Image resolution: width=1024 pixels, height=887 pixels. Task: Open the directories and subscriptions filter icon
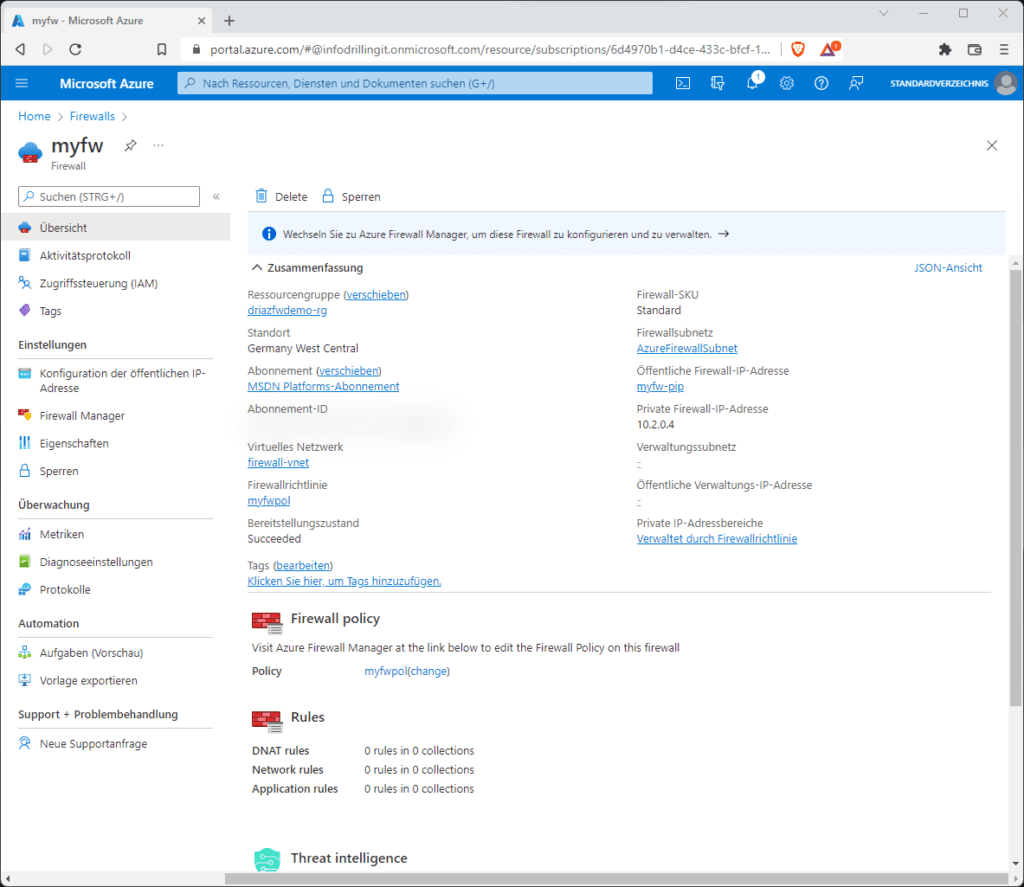click(x=717, y=83)
